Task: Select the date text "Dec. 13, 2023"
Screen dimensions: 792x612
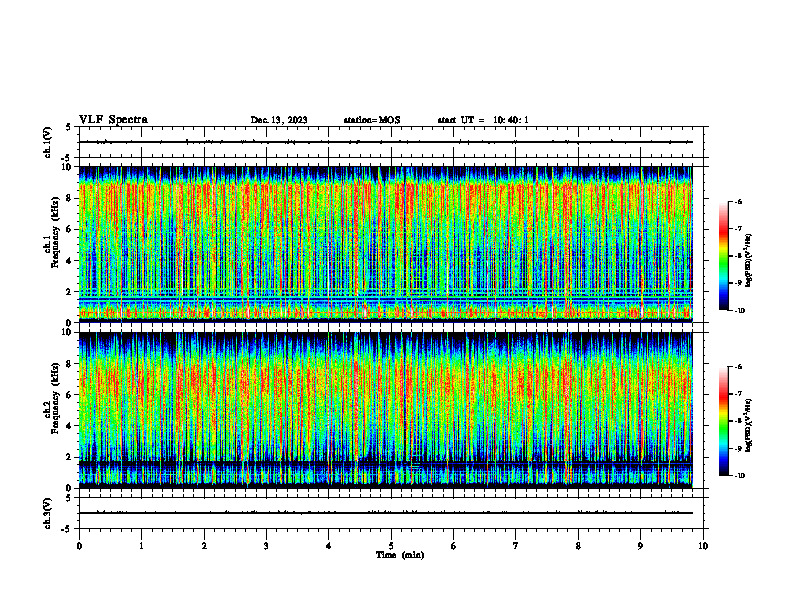Action: pyautogui.click(x=279, y=120)
